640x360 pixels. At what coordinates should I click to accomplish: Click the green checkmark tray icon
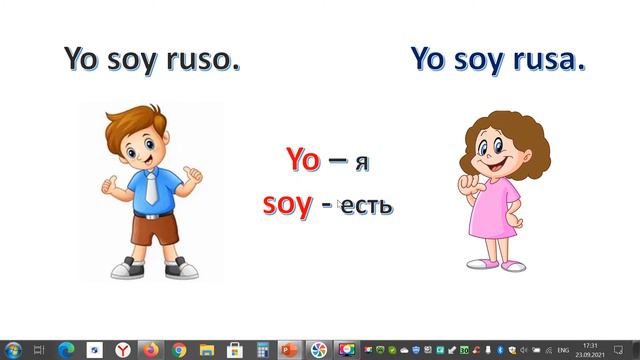(392, 350)
